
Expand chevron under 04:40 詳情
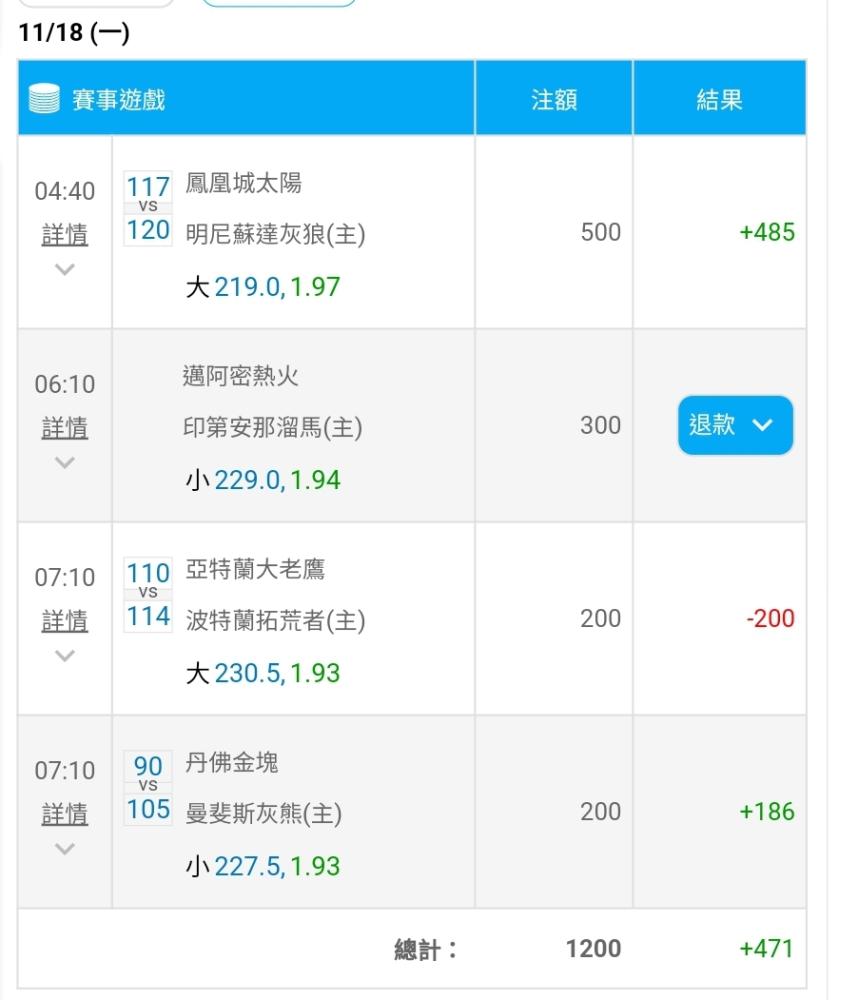(64, 269)
